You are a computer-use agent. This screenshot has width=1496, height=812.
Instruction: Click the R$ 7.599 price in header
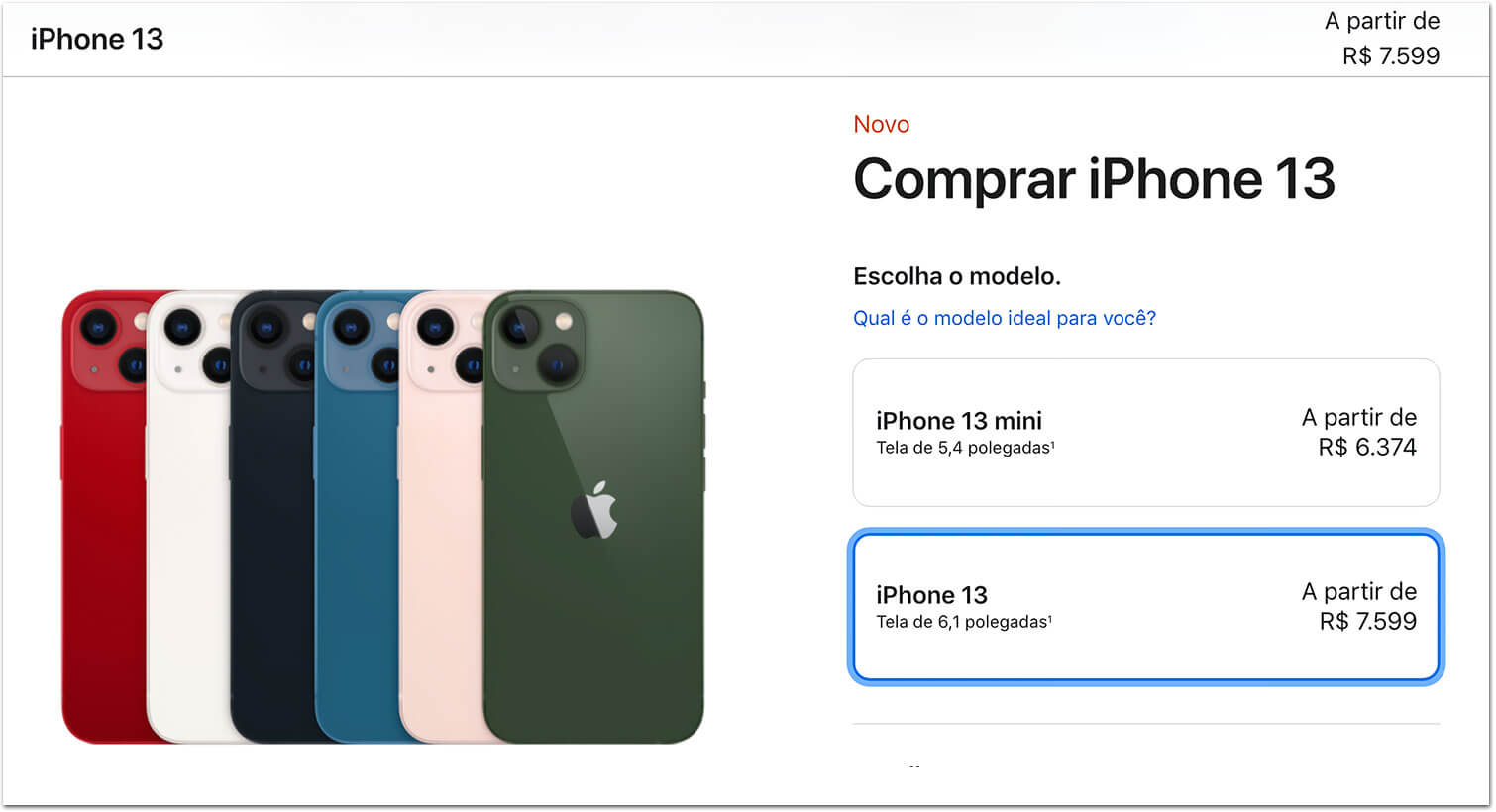tap(1391, 55)
